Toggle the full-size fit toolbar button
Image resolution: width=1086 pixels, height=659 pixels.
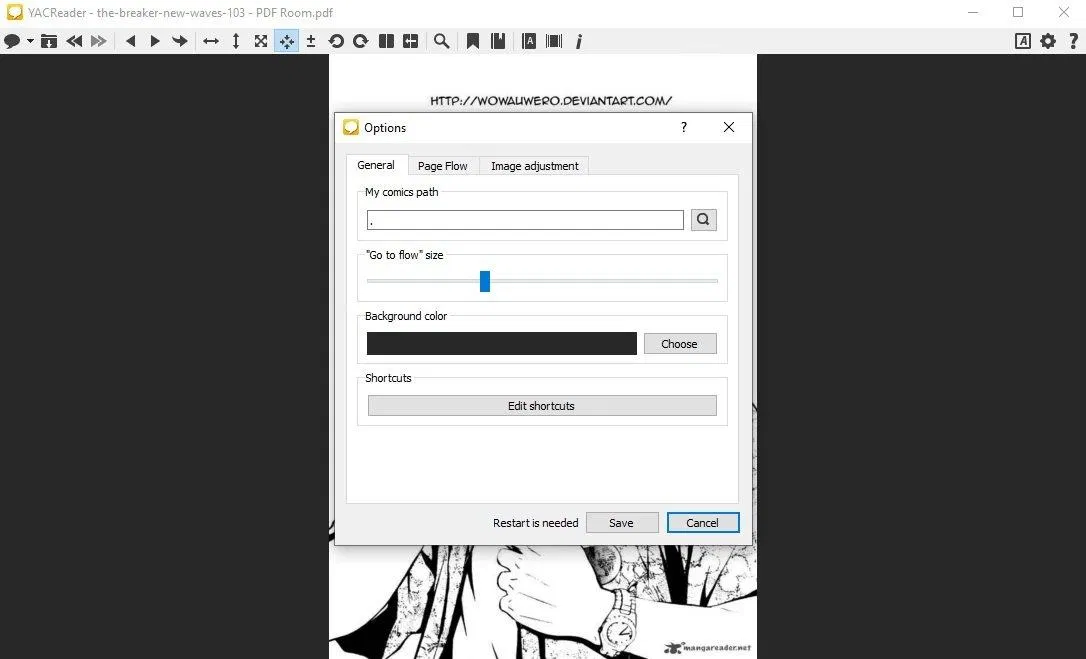click(x=261, y=41)
